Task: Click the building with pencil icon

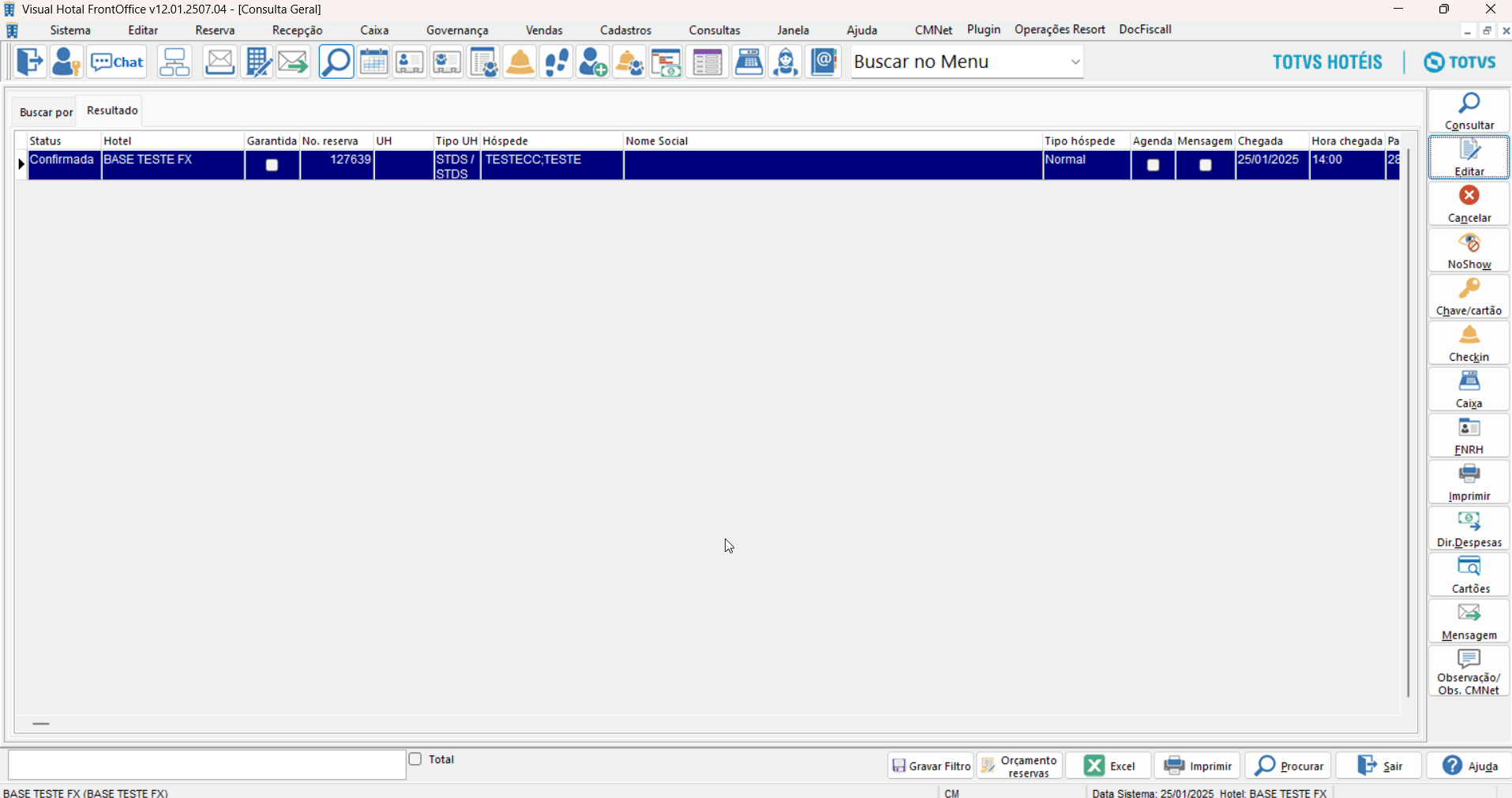Action: [257, 62]
